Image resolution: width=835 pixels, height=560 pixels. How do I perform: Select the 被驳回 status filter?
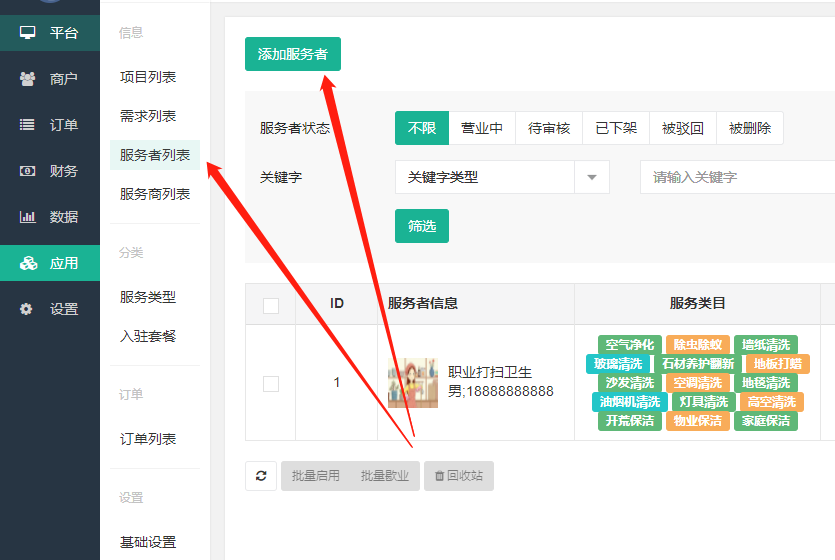[x=683, y=128]
